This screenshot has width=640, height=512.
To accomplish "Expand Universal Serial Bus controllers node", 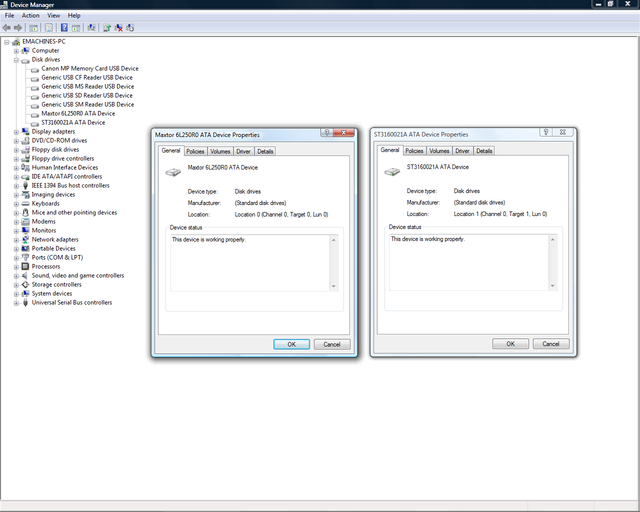I will click(16, 303).
